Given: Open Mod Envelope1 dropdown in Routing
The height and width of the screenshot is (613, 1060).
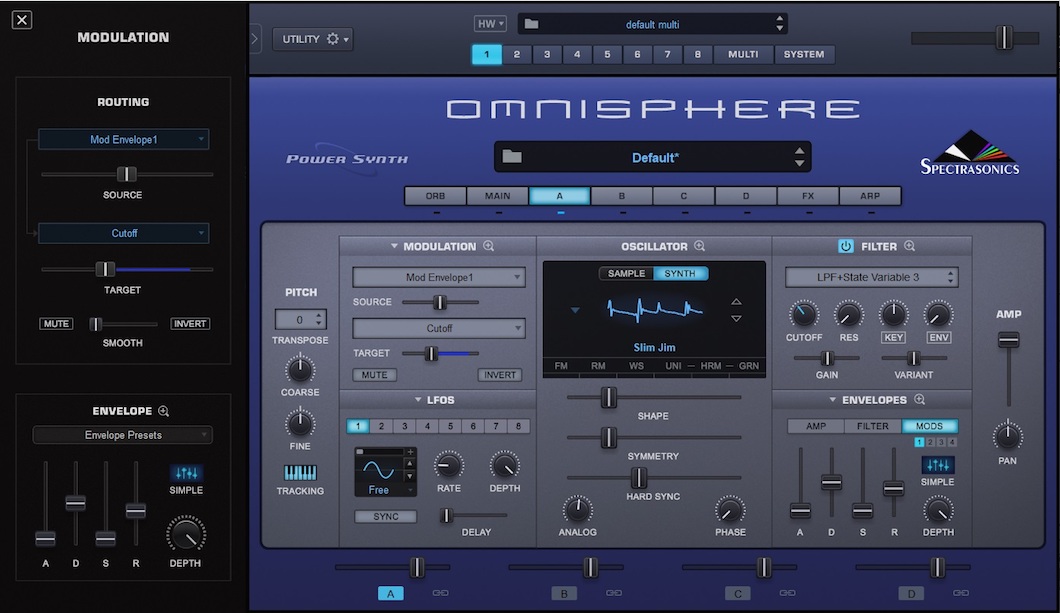Looking at the screenshot, I should point(124,139).
